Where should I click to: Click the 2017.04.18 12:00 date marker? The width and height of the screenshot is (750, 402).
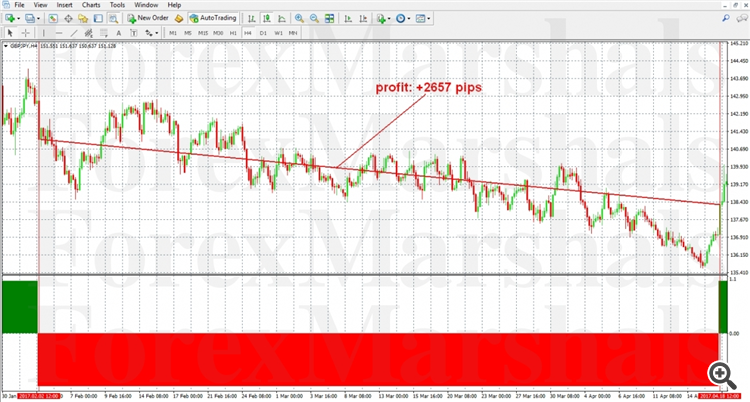pos(720,396)
